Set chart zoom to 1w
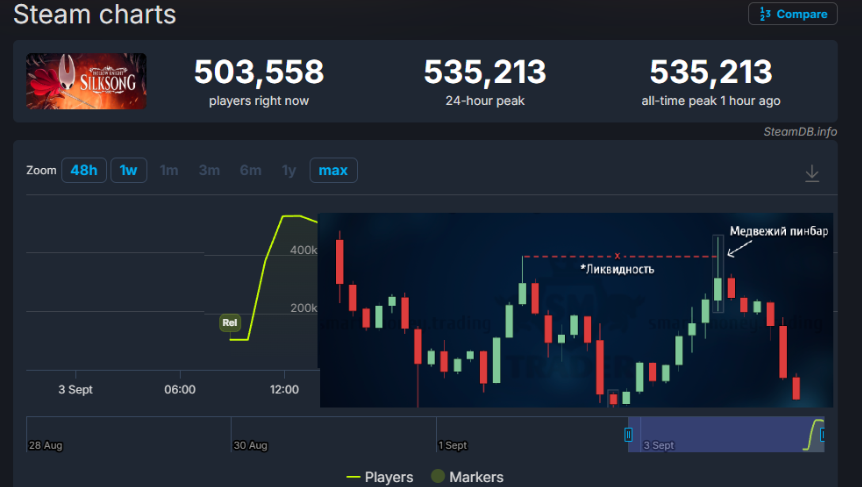862x487 pixels. pyautogui.click(x=129, y=170)
